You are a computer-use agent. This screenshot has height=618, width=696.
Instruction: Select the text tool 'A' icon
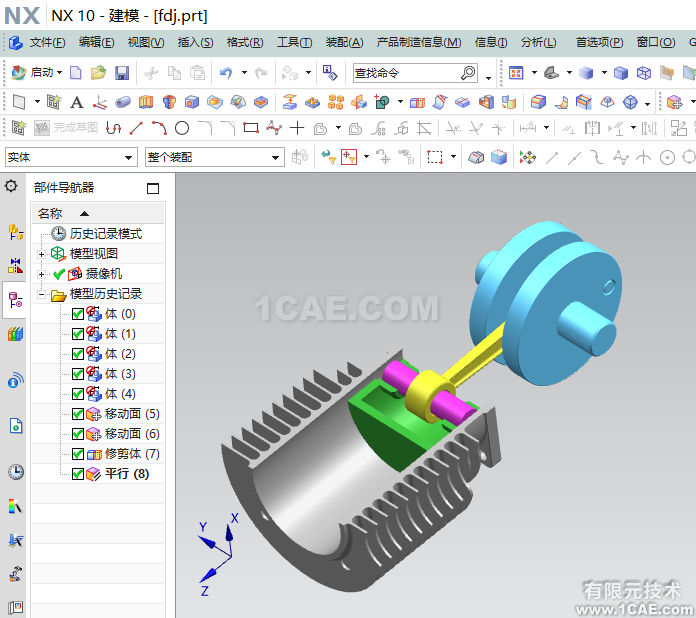tap(77, 103)
